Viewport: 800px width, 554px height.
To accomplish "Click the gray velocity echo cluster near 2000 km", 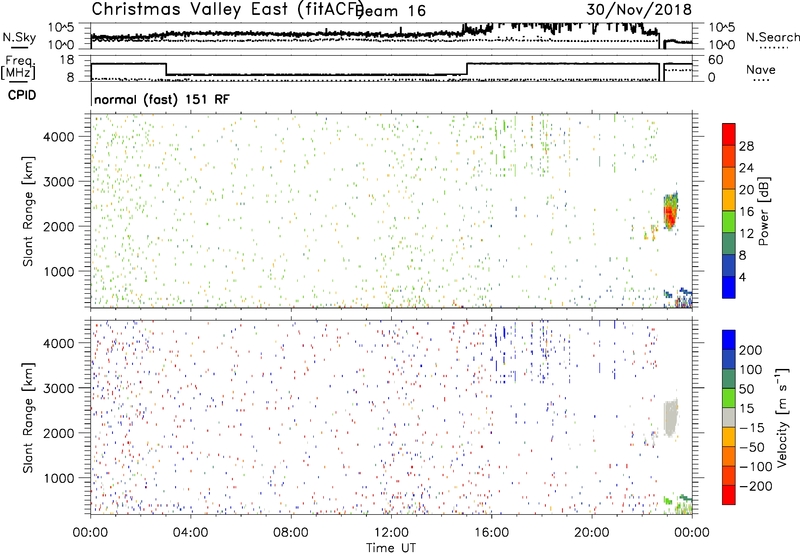I will 670,418.
